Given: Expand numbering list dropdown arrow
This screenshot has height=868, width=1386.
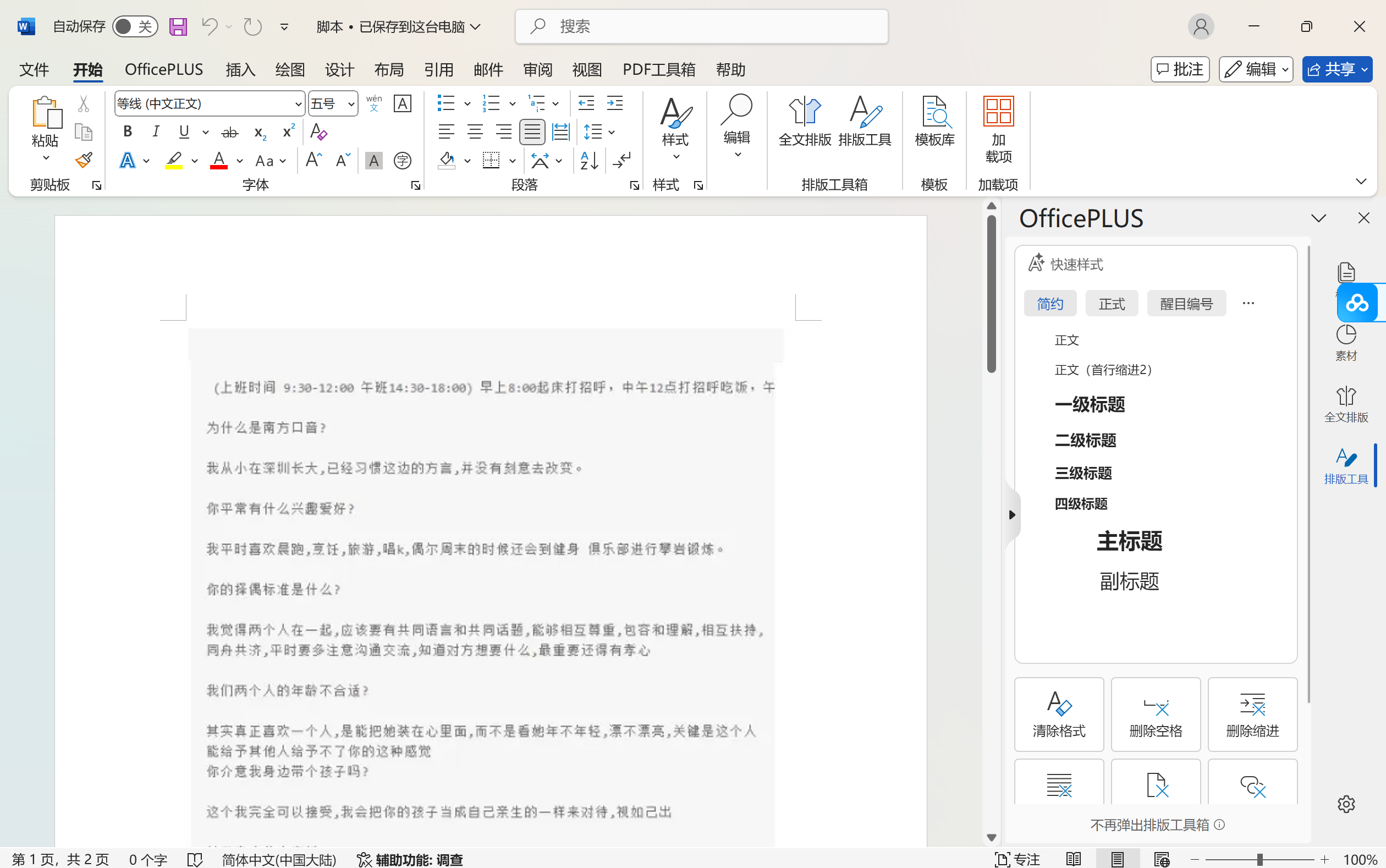Looking at the screenshot, I should point(512,104).
